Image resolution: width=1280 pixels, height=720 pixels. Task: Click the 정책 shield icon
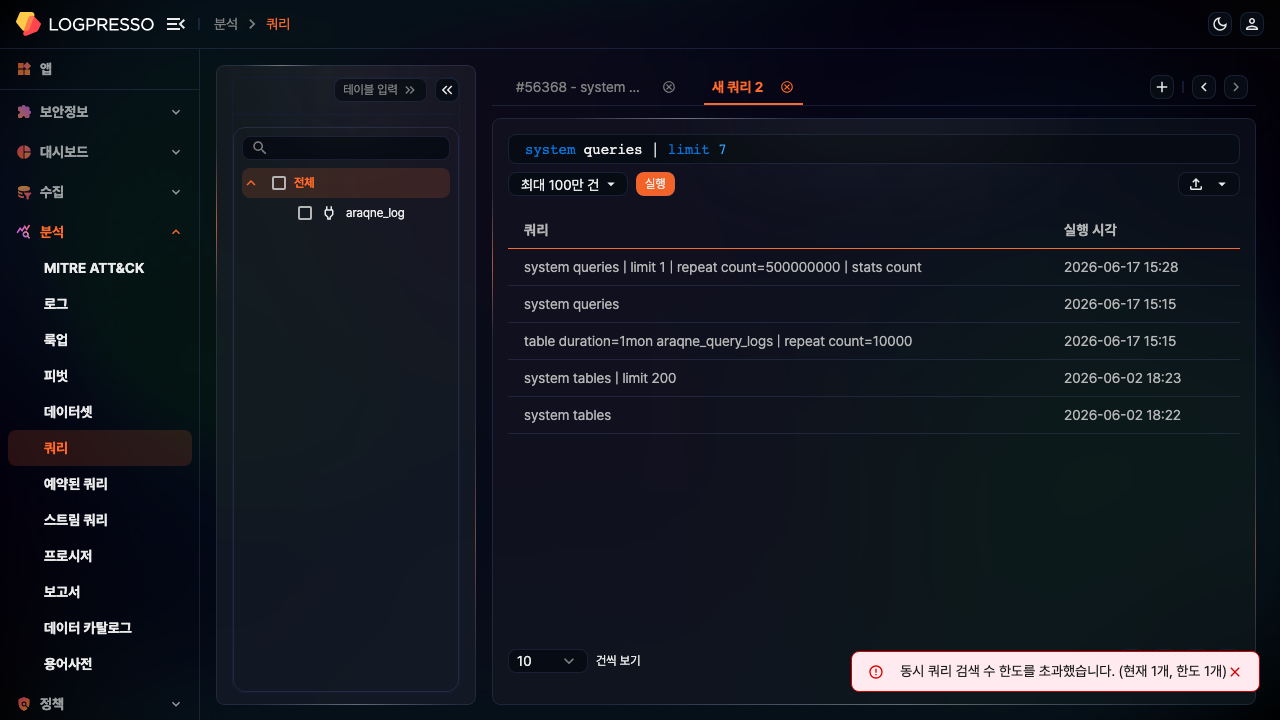tap(24, 704)
